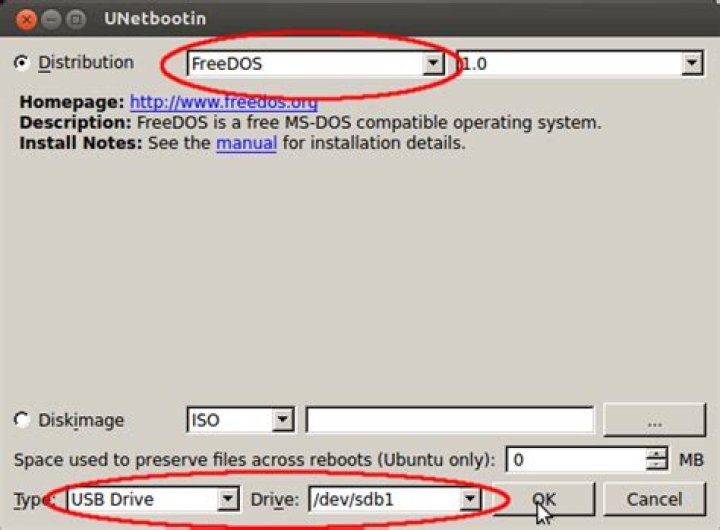720x530 pixels.
Task: Click the ... browse button for disk image
Action: pyautogui.click(x=654, y=420)
